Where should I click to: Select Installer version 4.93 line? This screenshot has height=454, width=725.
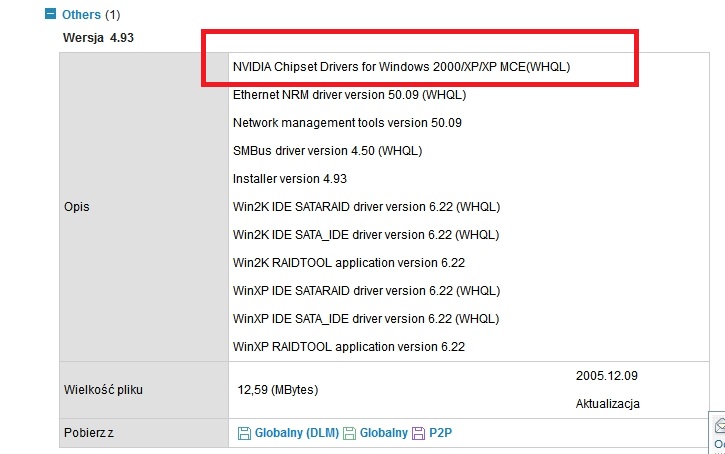coord(290,179)
